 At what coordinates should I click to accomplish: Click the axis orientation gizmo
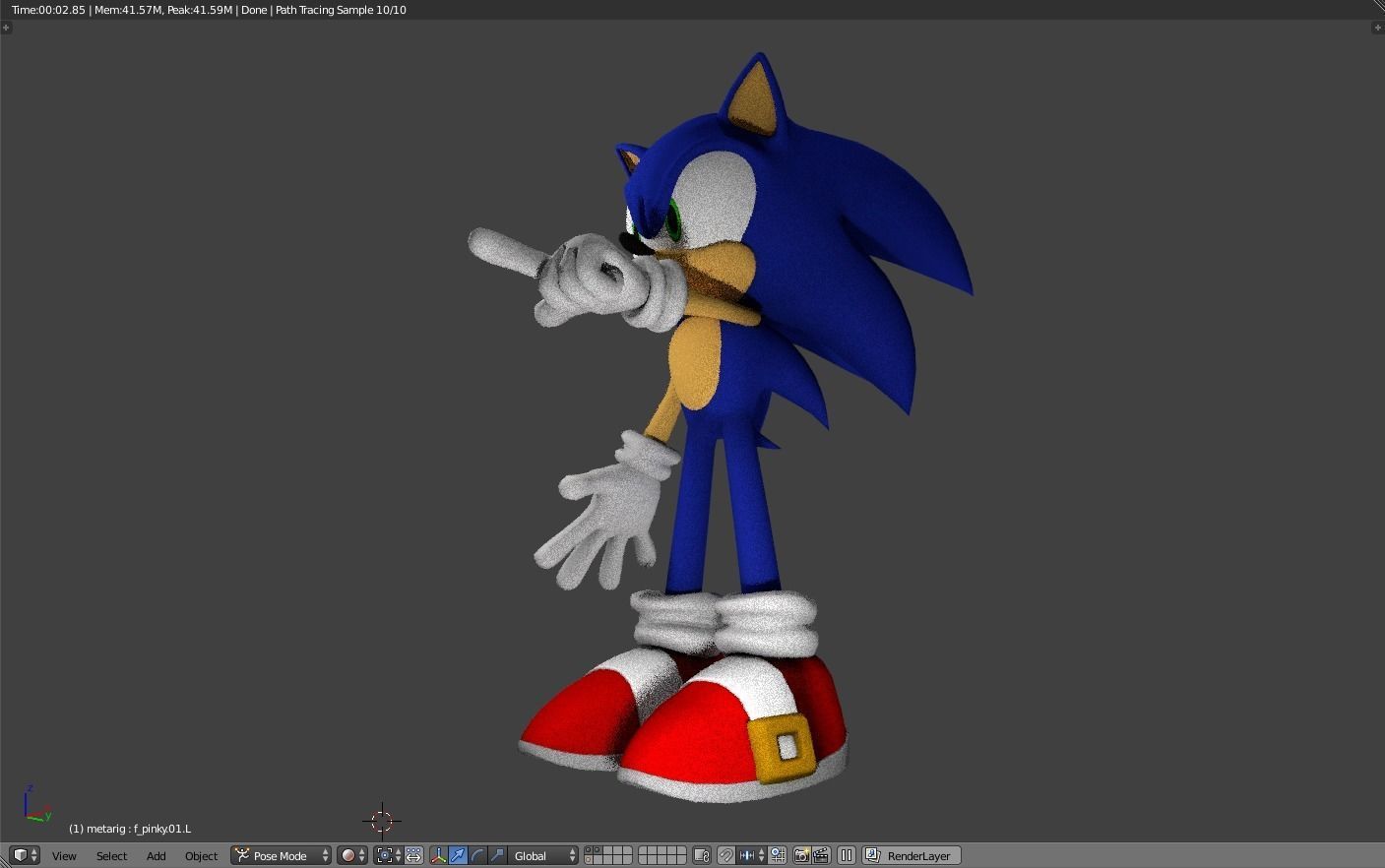point(36,804)
